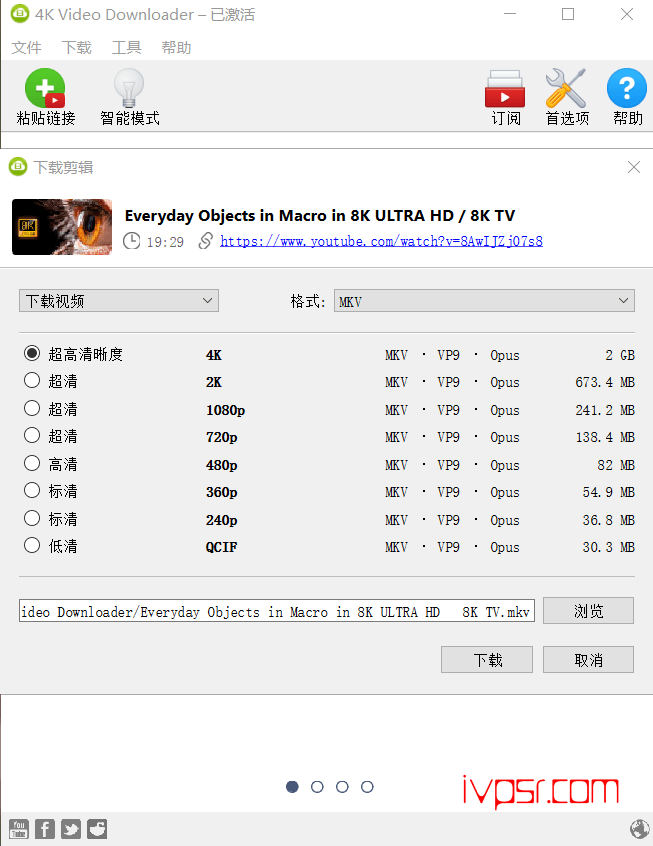The width and height of the screenshot is (653, 846).
Task: Select the 标清 360p quality option
Action: click(x=32, y=490)
